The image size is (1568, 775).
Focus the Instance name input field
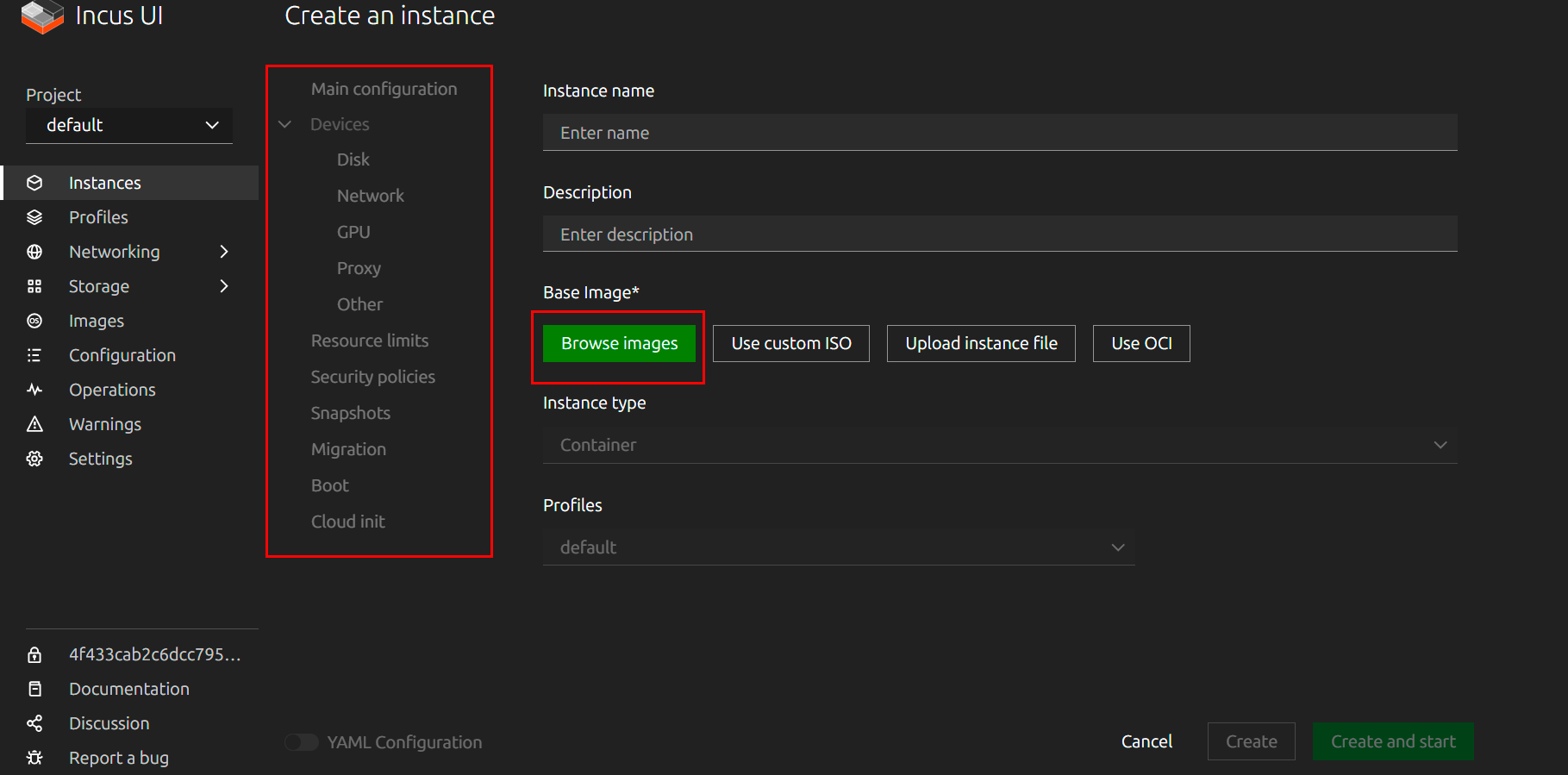1000,133
